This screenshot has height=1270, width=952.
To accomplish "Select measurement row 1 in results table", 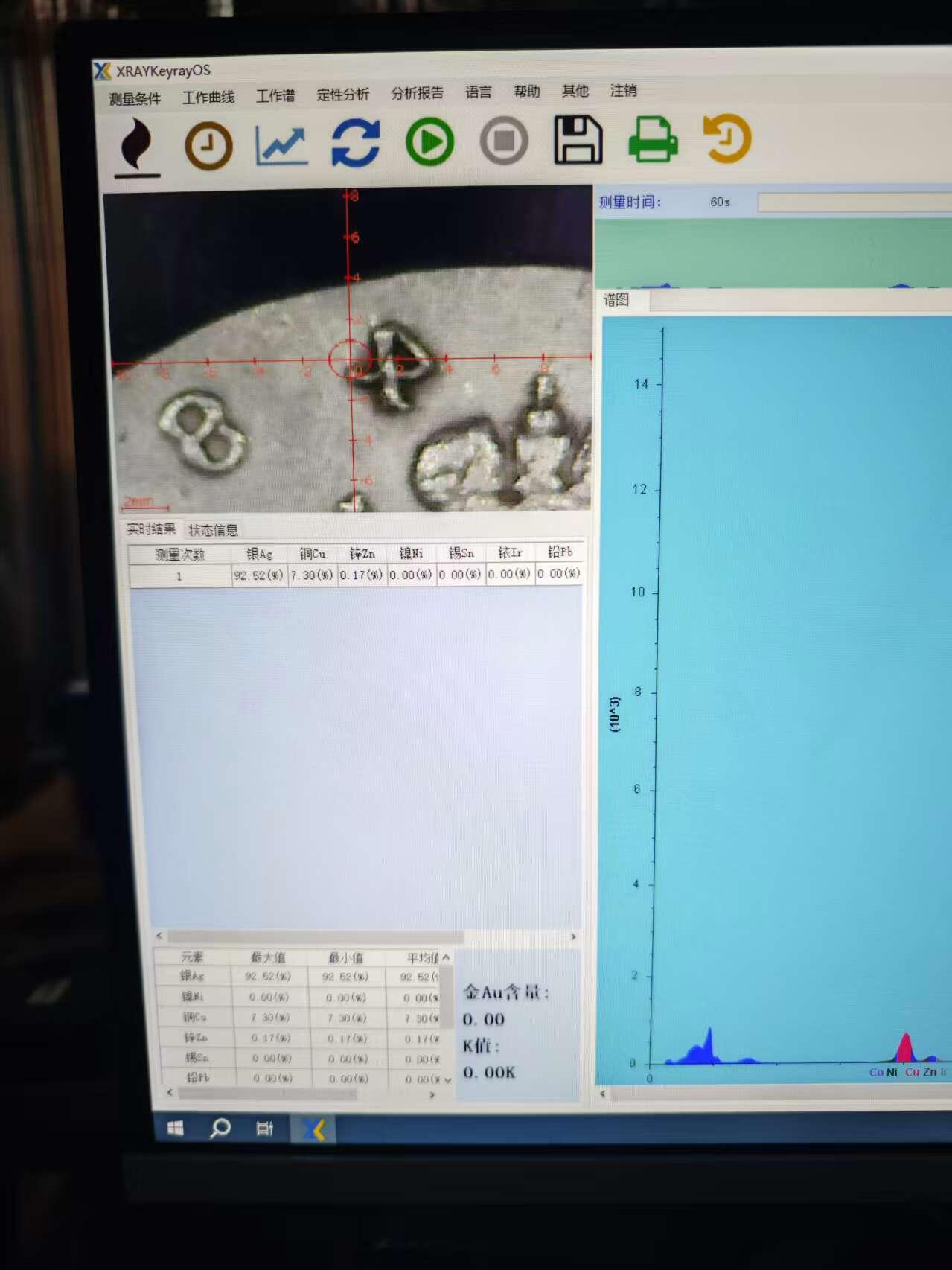I will coord(179,576).
